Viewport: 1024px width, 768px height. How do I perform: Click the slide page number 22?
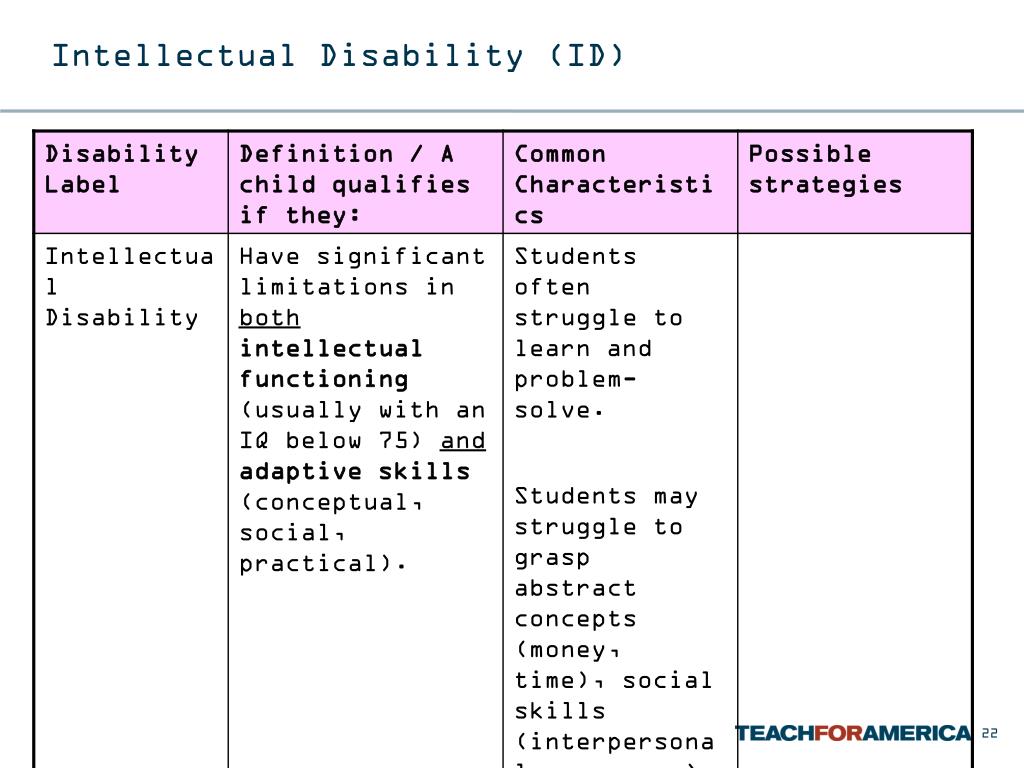click(989, 733)
